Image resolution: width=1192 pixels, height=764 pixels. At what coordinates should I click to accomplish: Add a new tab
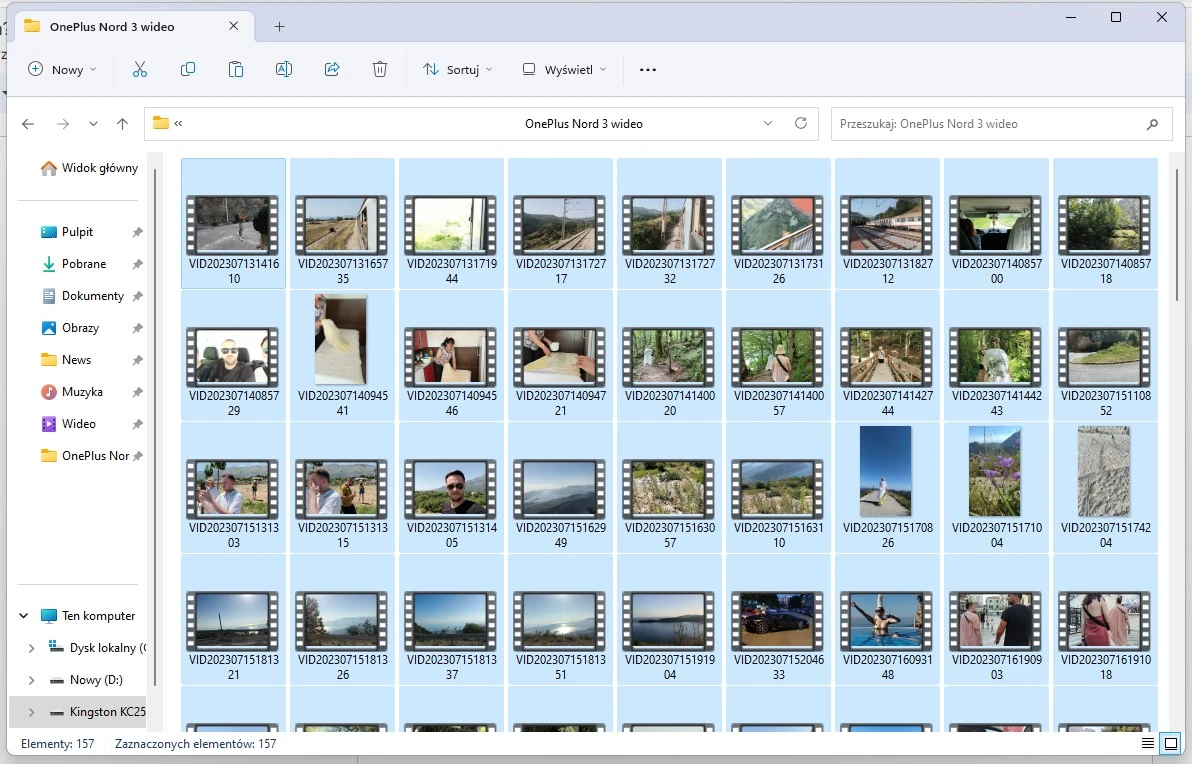[280, 27]
